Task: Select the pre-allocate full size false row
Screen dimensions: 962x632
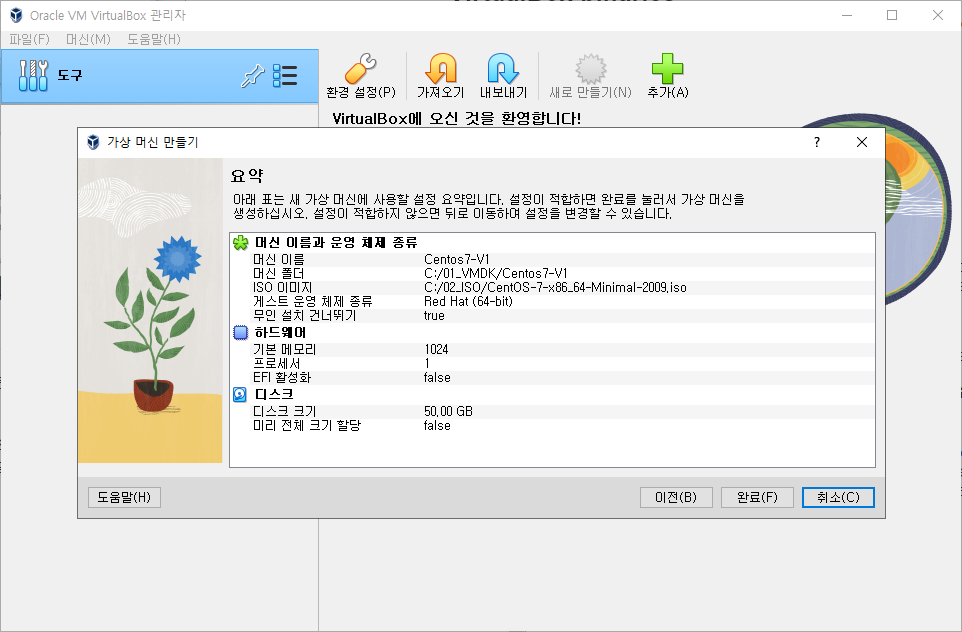Action: pos(552,426)
